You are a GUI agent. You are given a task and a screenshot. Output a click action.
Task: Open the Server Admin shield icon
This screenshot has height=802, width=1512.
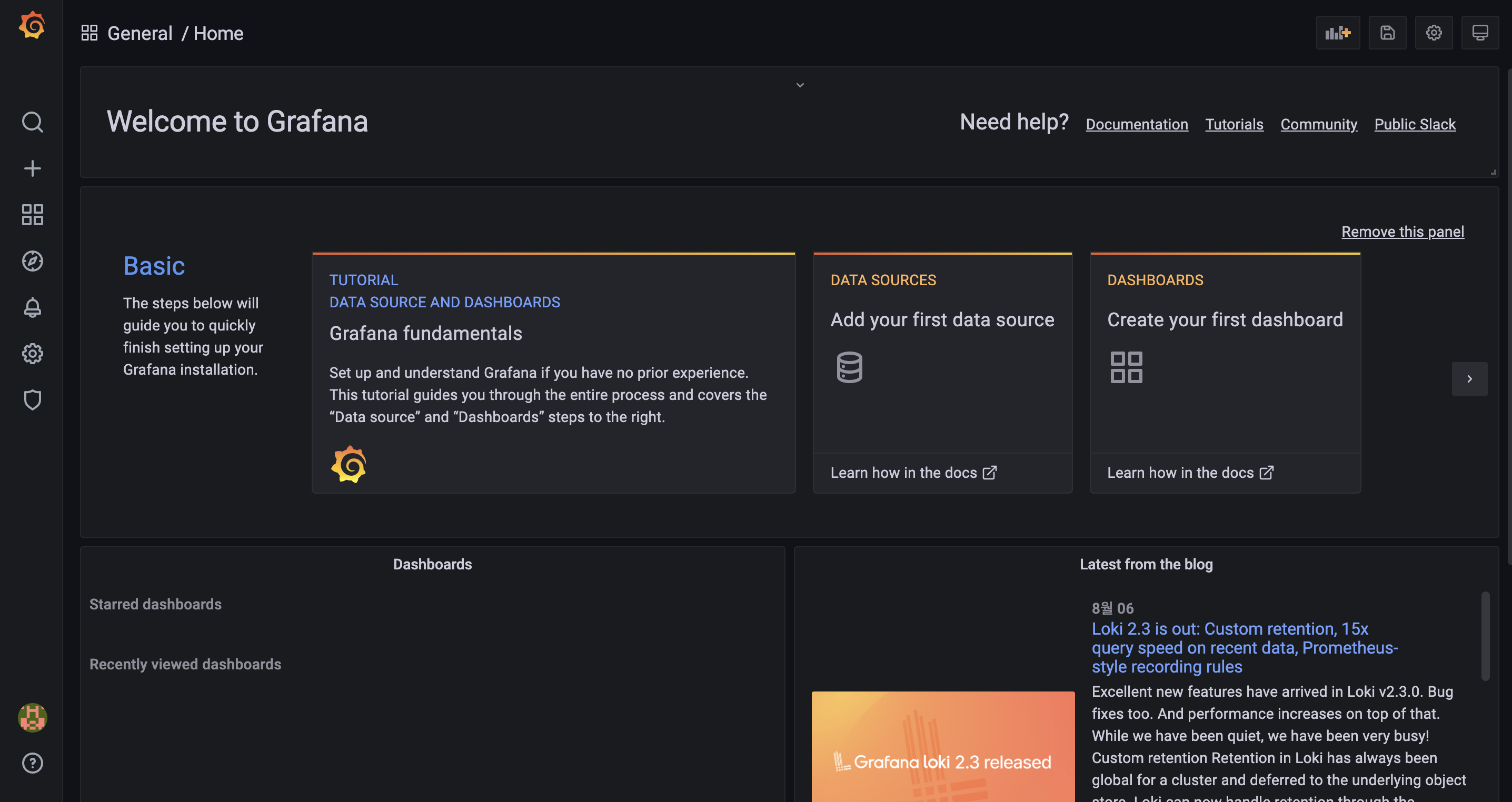coord(32,400)
